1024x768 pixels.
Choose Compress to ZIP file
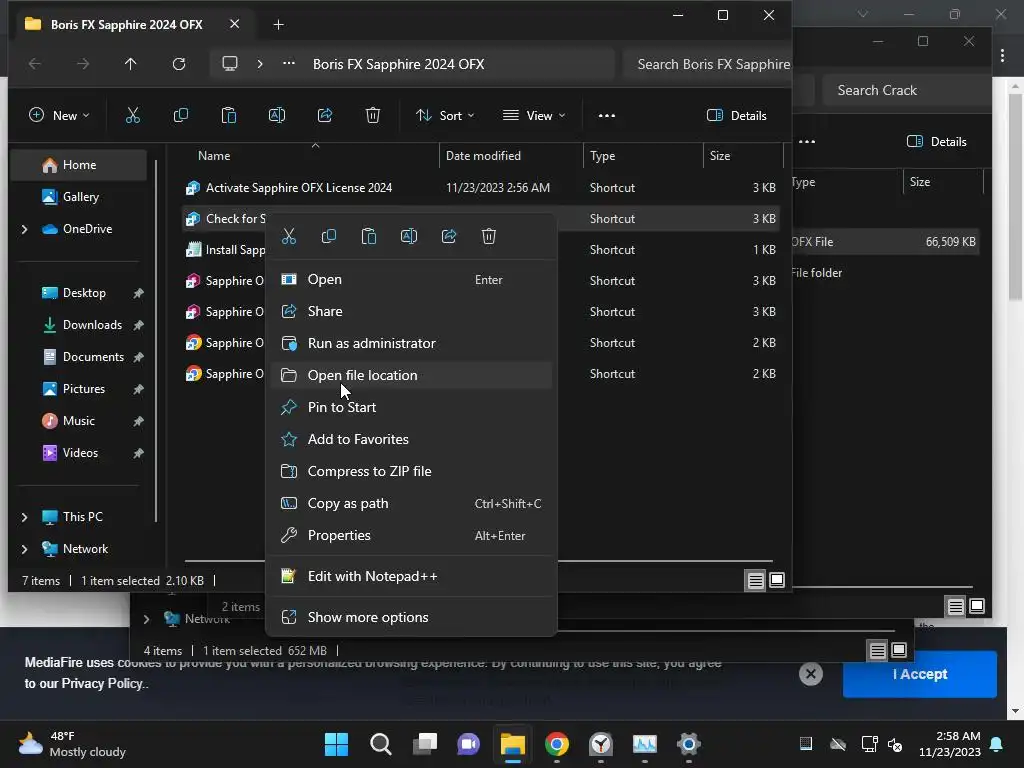point(411,472)
